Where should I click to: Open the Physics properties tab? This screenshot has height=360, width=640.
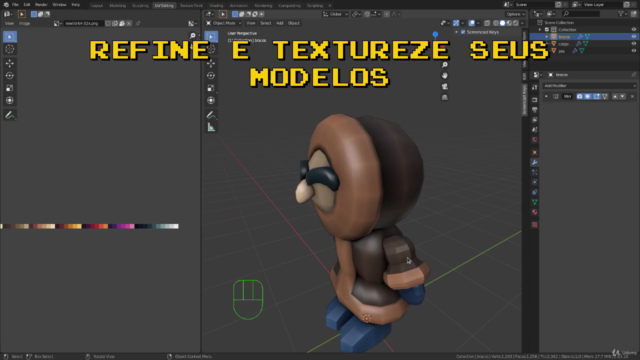coord(535,182)
